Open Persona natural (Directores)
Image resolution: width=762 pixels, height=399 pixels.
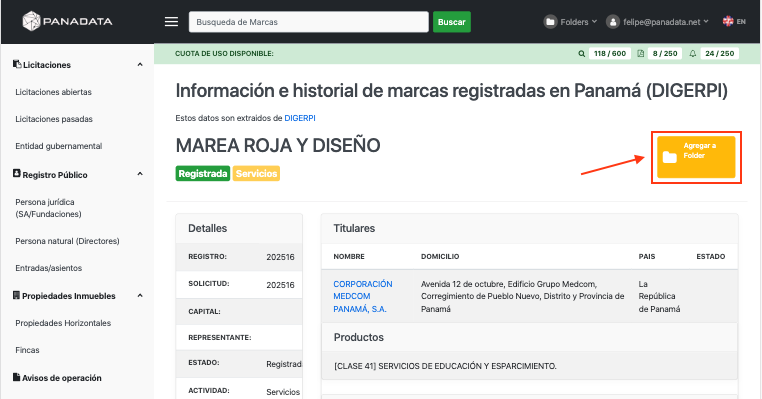[67, 241]
